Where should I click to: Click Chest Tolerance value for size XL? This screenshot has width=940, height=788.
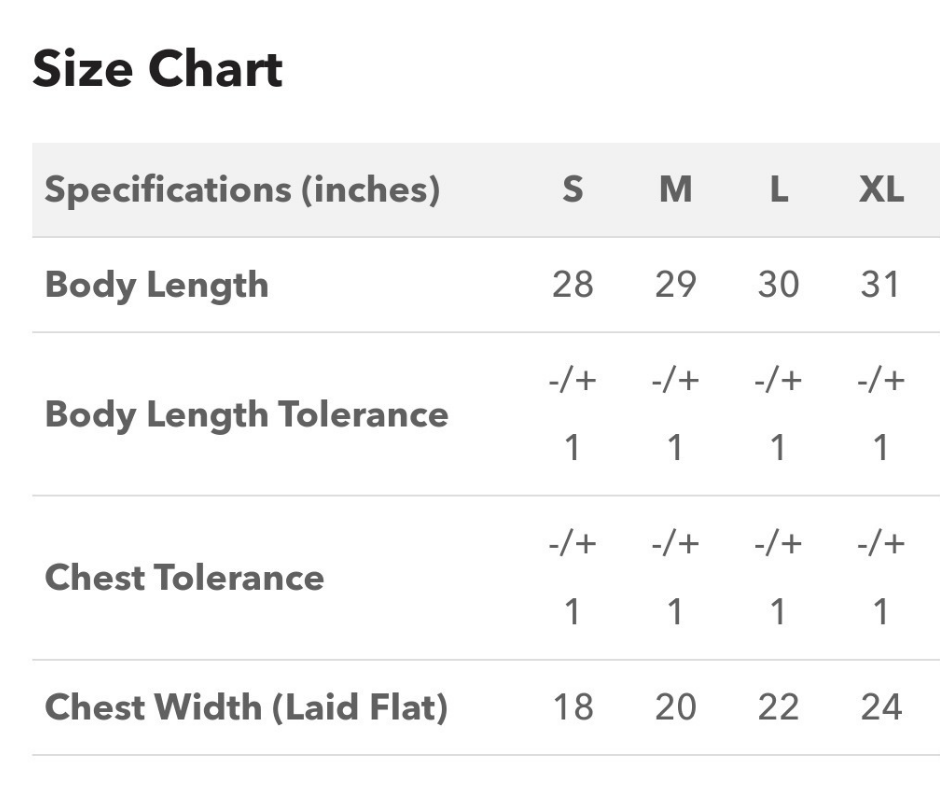click(880, 578)
